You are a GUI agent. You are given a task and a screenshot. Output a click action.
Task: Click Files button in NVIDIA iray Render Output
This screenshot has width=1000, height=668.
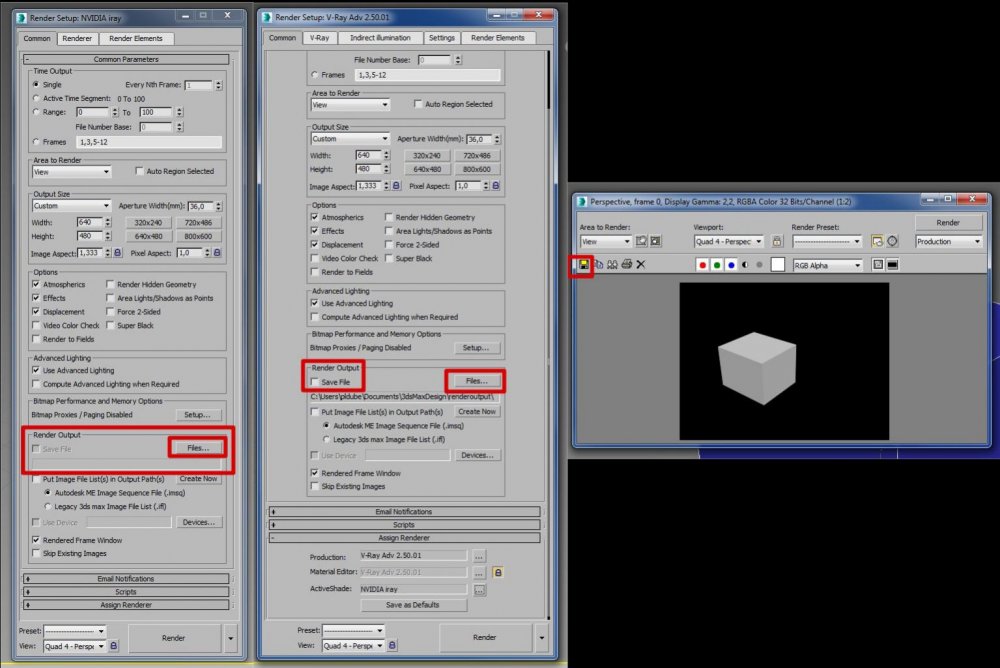click(198, 448)
